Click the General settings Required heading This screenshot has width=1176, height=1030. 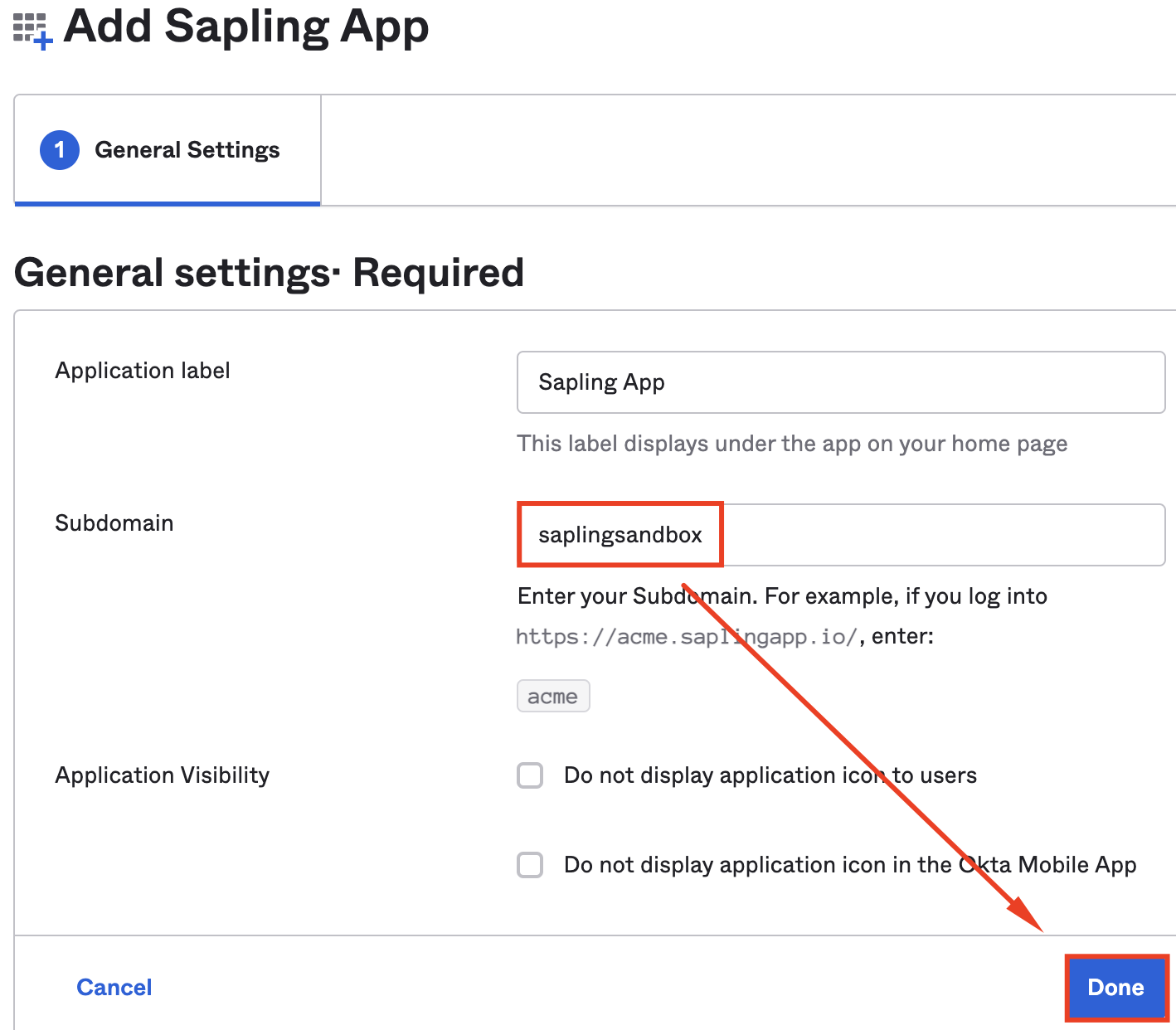coord(269,273)
